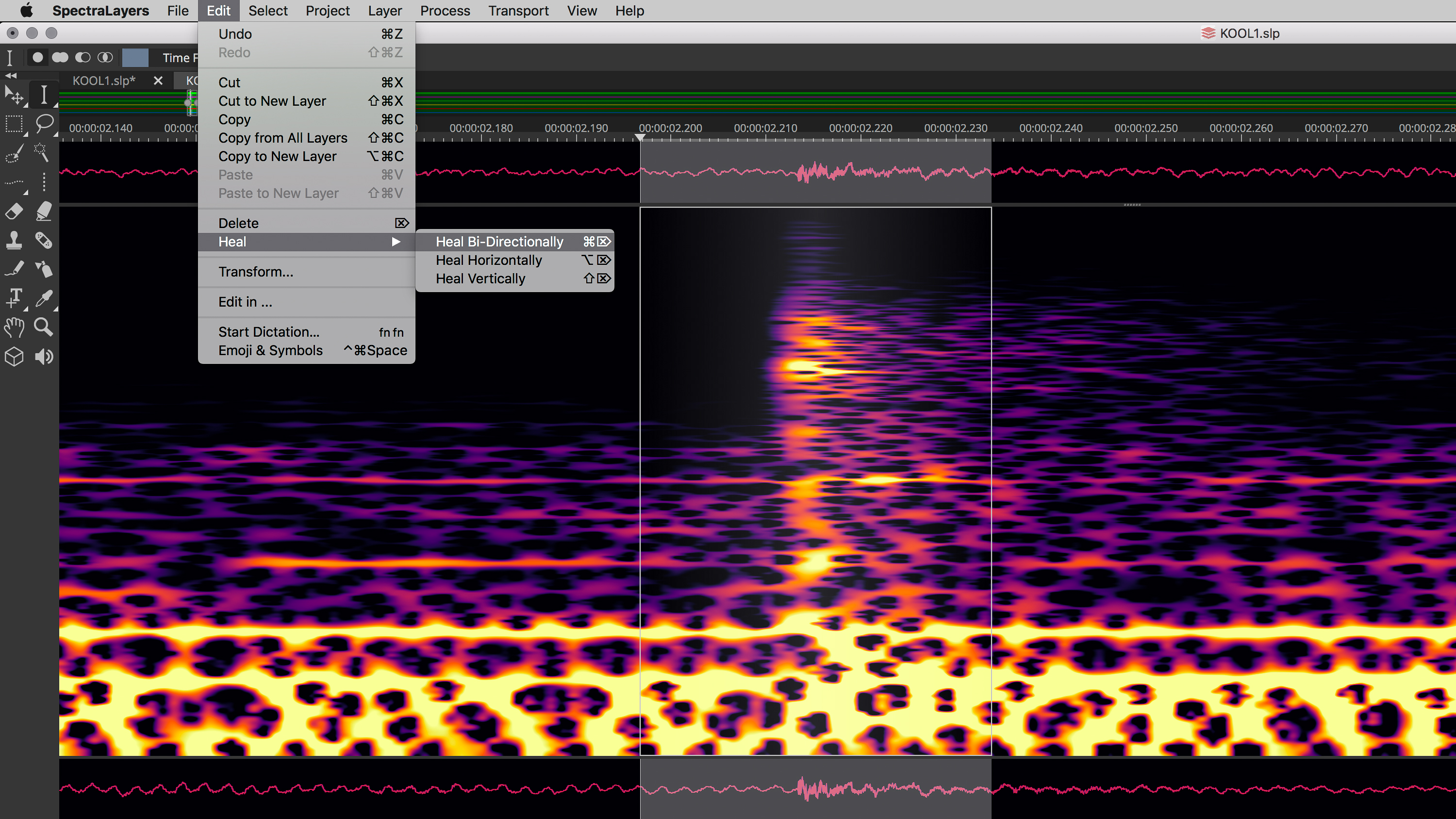Select the Rectangular Selection tool
Viewport: 1456px width, 819px height.
tap(15, 125)
